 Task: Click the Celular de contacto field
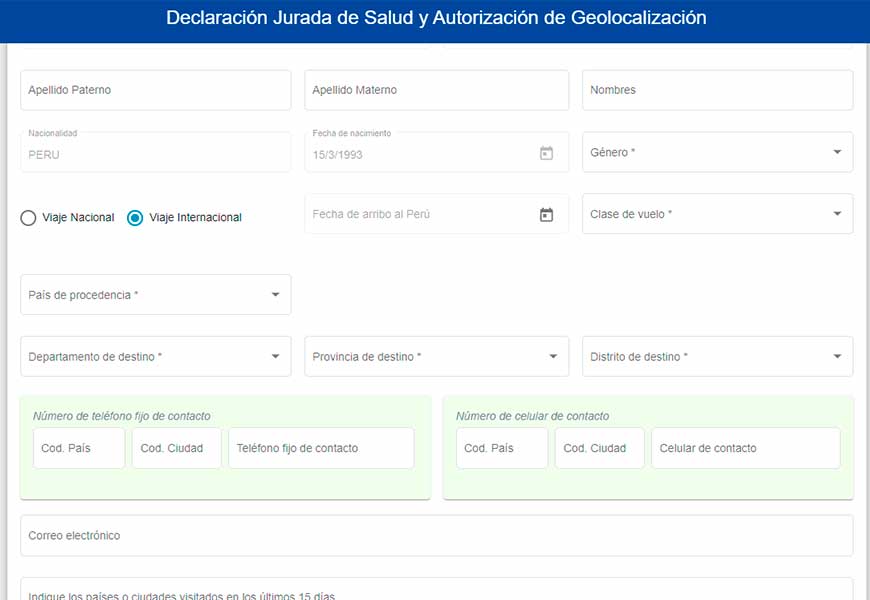pos(746,448)
